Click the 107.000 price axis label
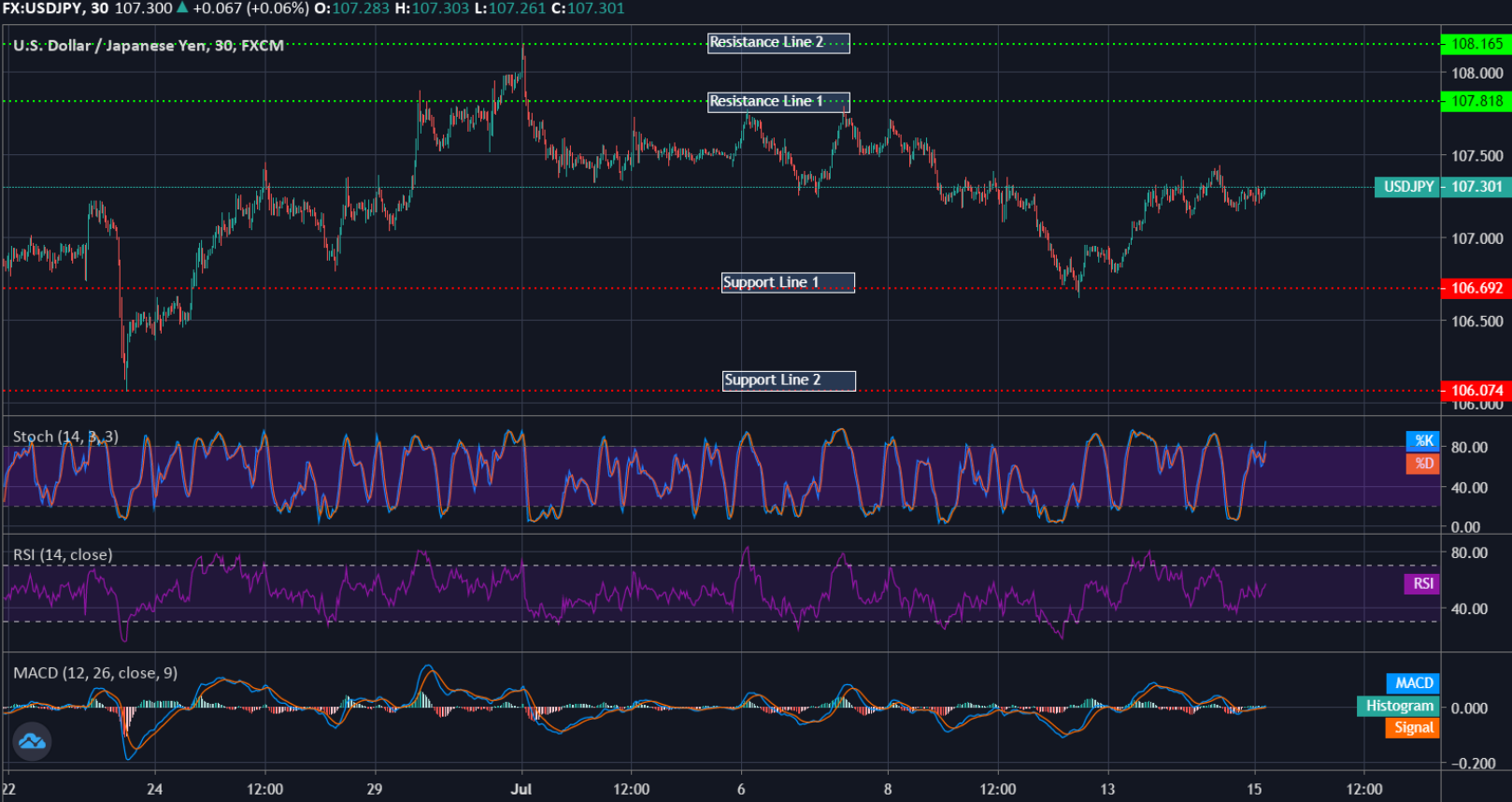Image resolution: width=1512 pixels, height=802 pixels. (x=1477, y=238)
